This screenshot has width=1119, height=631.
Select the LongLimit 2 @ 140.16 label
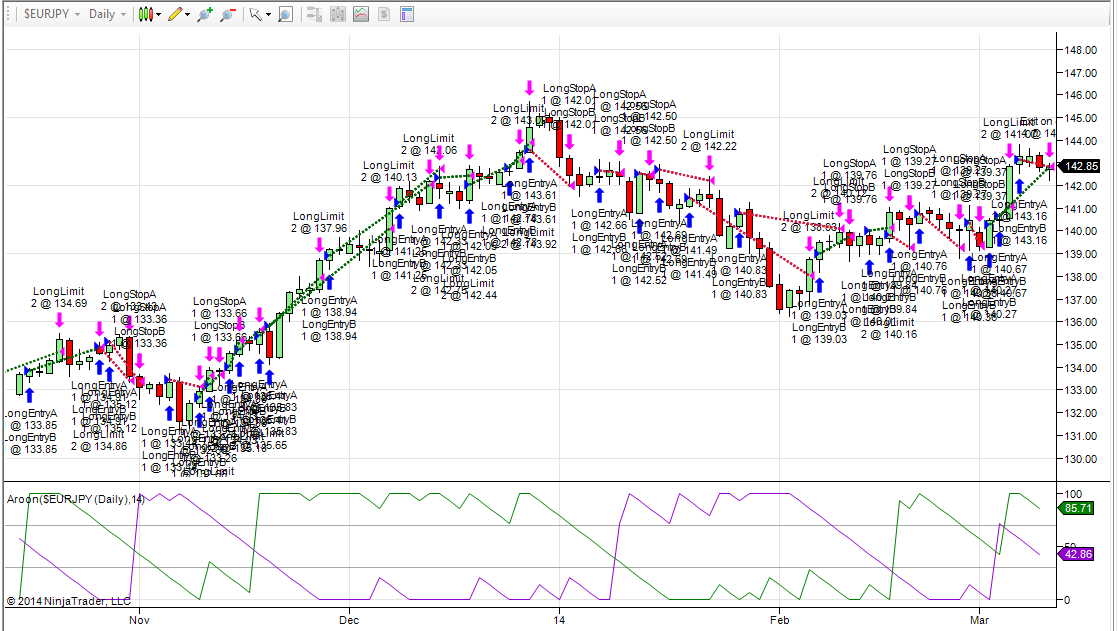point(888,328)
